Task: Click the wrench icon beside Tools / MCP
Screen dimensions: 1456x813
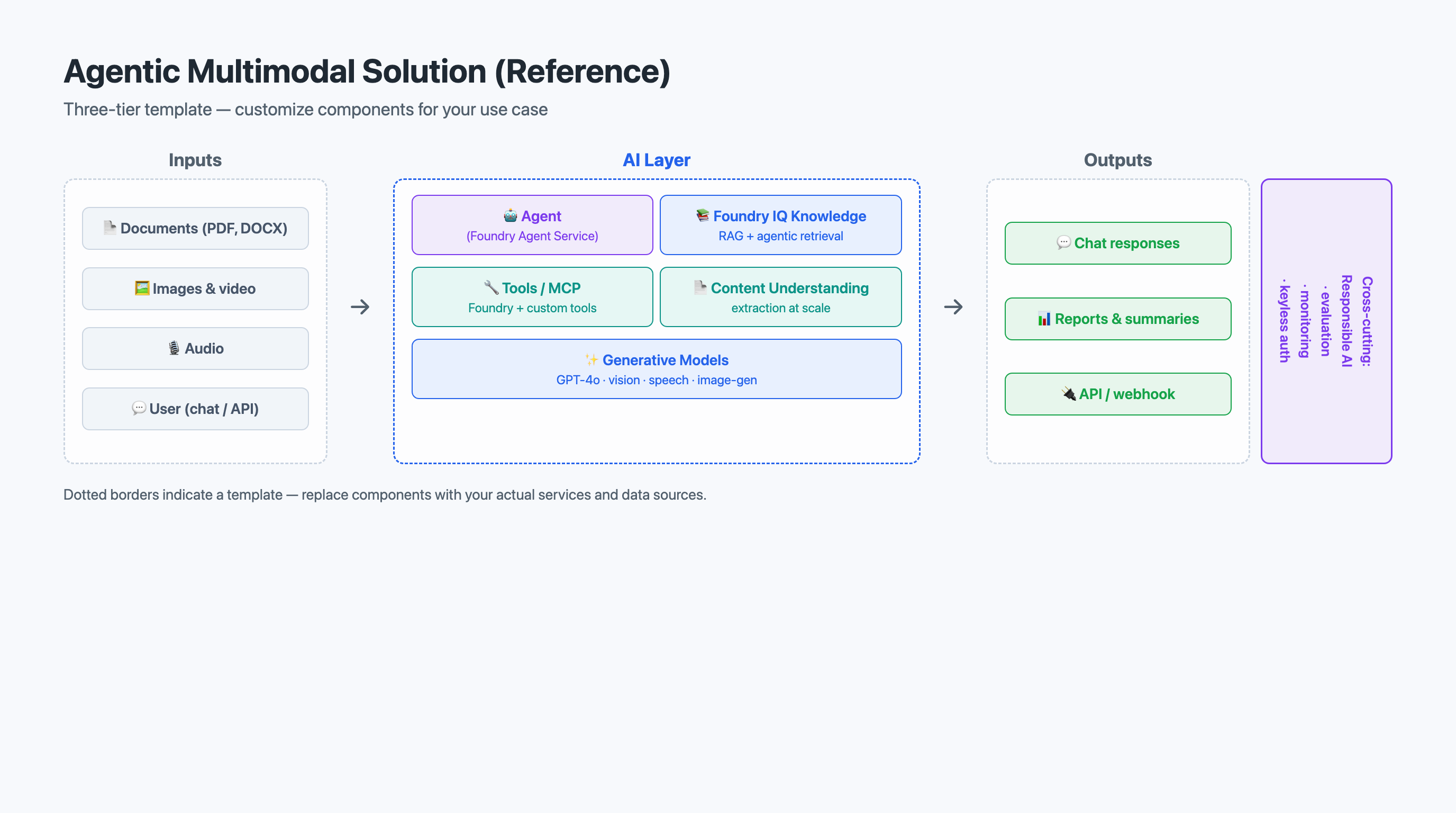Action: (x=491, y=288)
